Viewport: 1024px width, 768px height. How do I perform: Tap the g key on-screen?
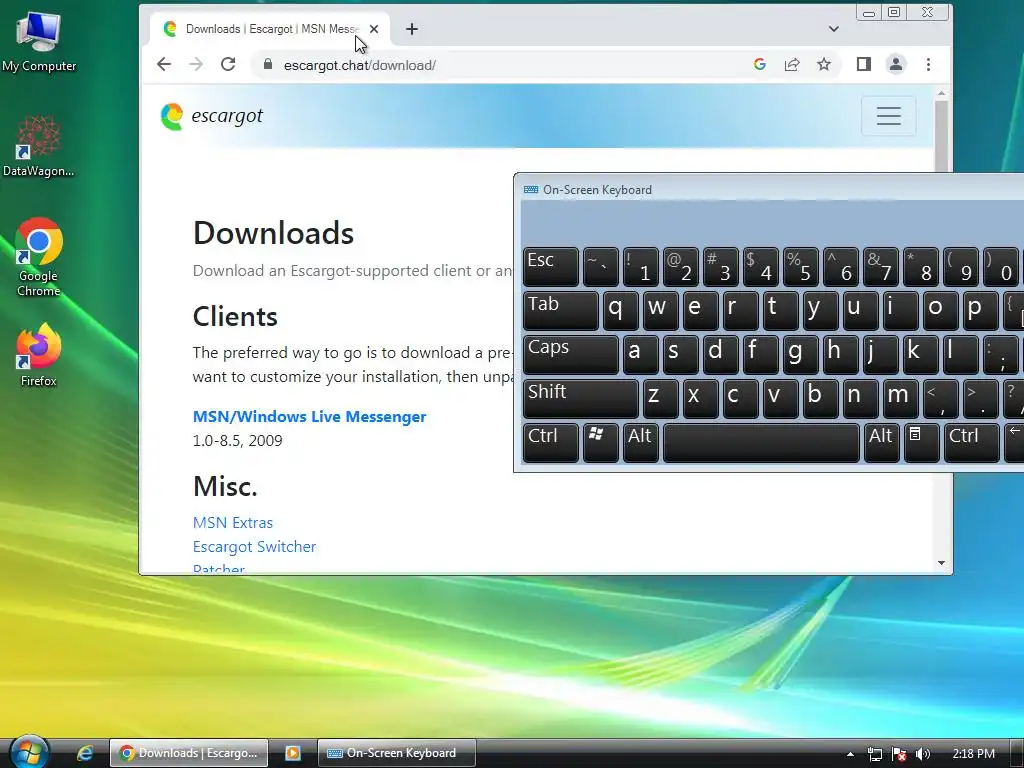point(801,355)
